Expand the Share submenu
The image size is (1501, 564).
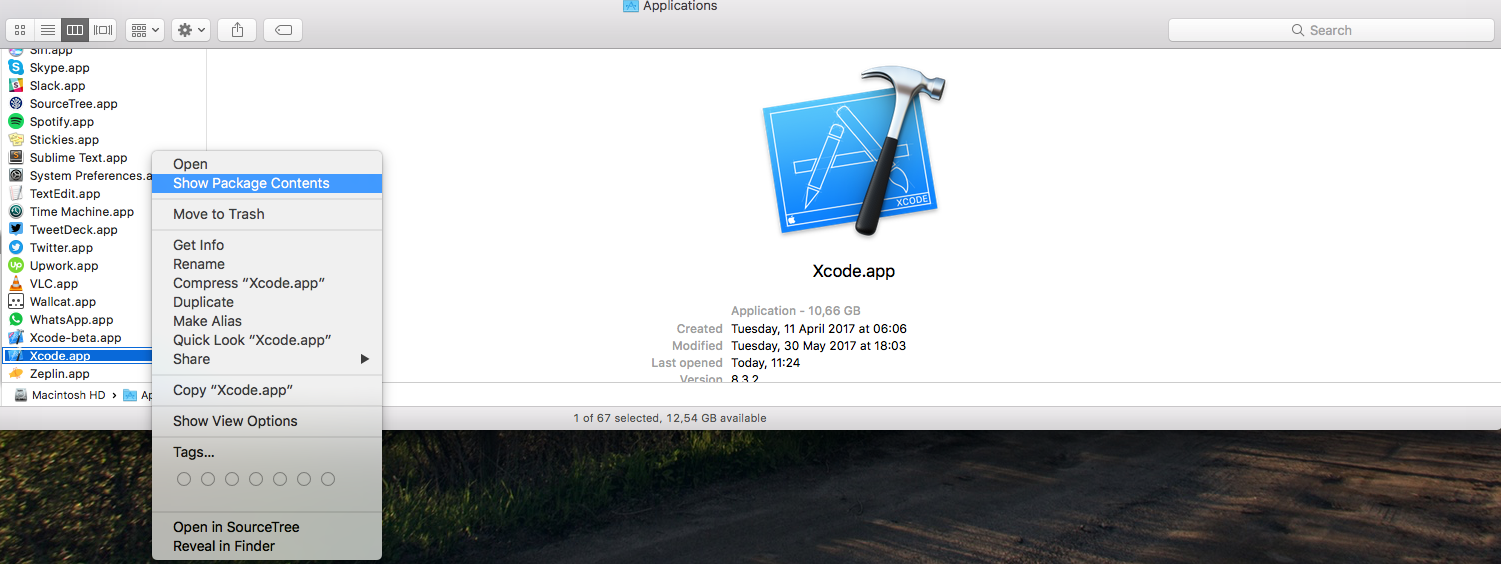(x=267, y=359)
